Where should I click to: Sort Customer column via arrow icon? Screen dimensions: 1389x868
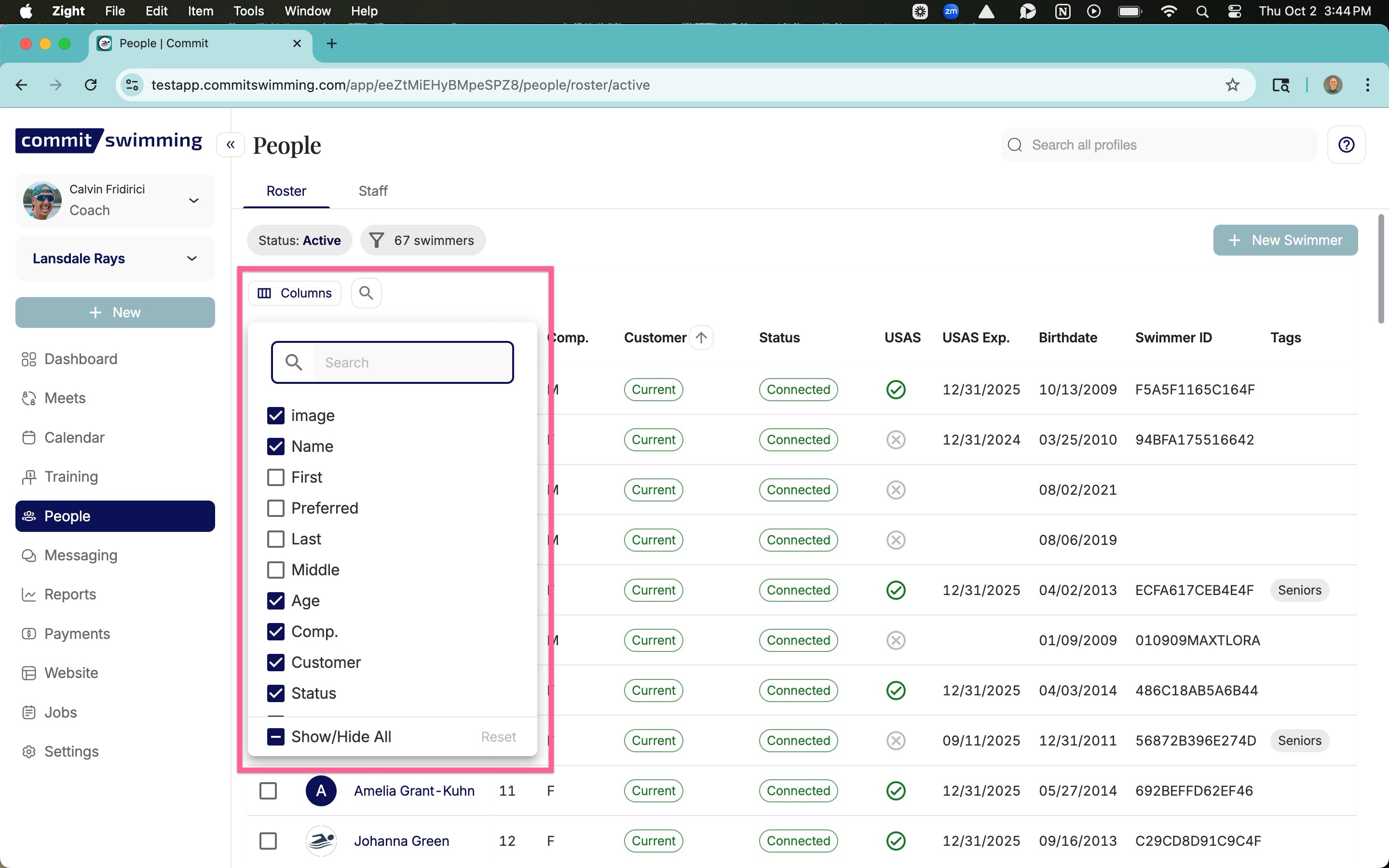pyautogui.click(x=701, y=338)
